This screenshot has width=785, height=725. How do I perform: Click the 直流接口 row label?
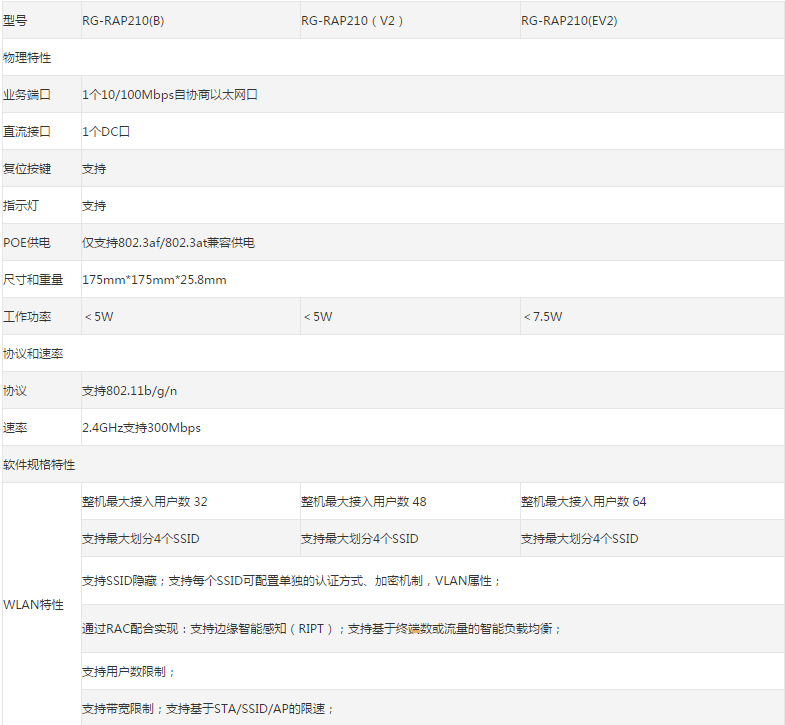pos(27,132)
